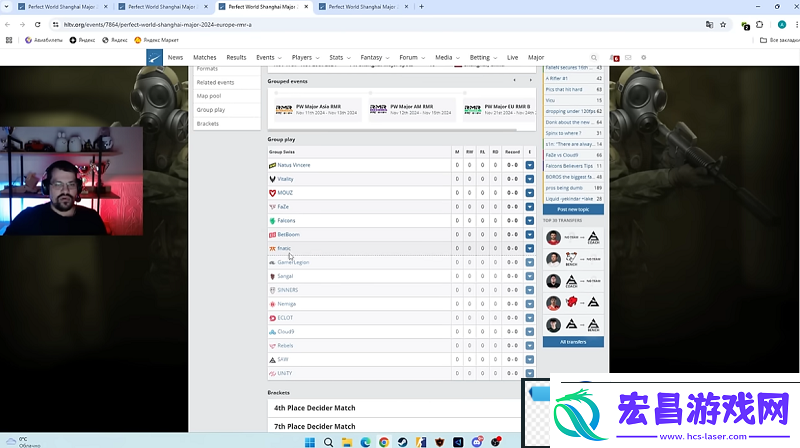
Task: Go to the News menu item
Action: pyautogui.click(x=175, y=58)
